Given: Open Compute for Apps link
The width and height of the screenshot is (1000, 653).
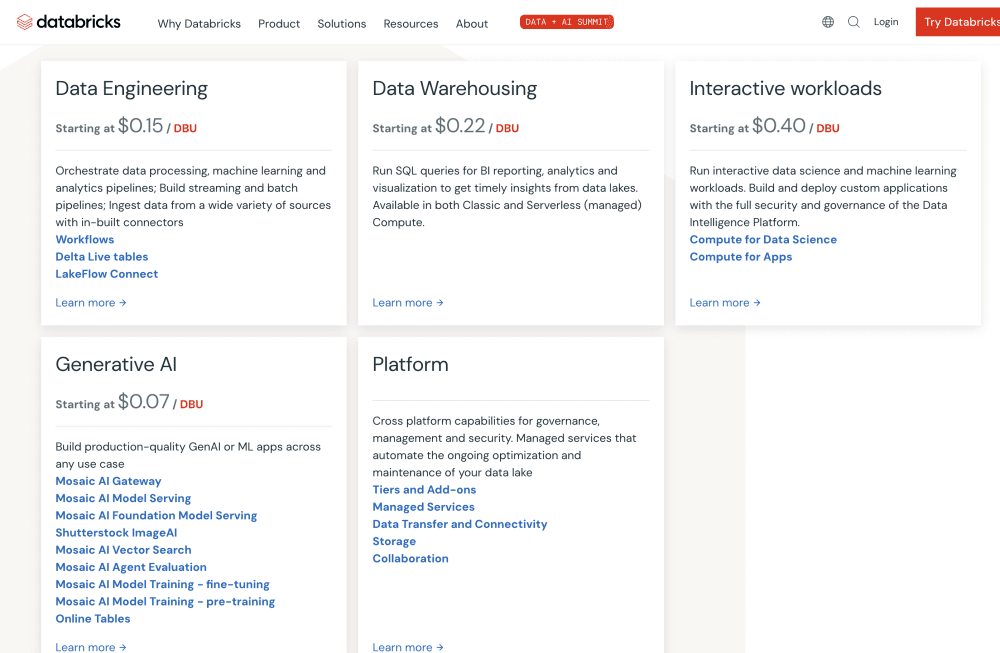Looking at the screenshot, I should (740, 256).
